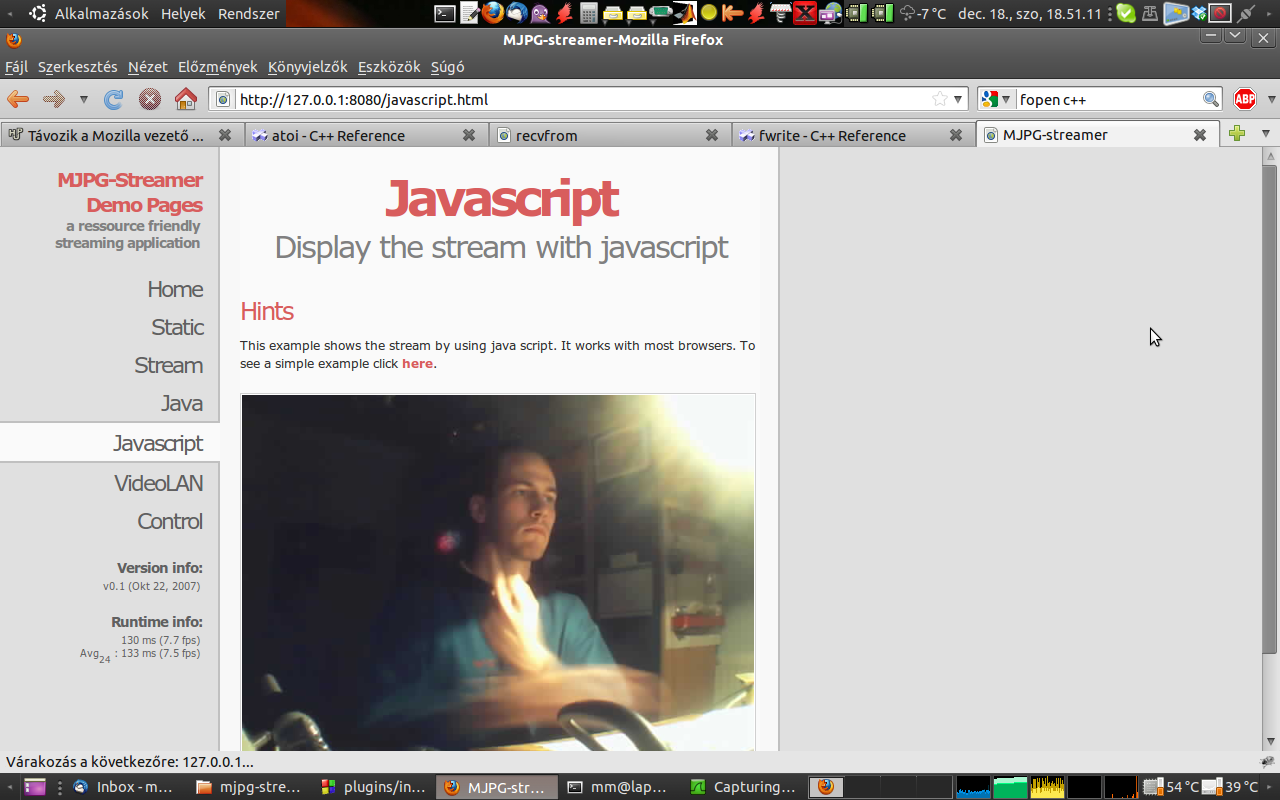Open the Stream page link

168,365
